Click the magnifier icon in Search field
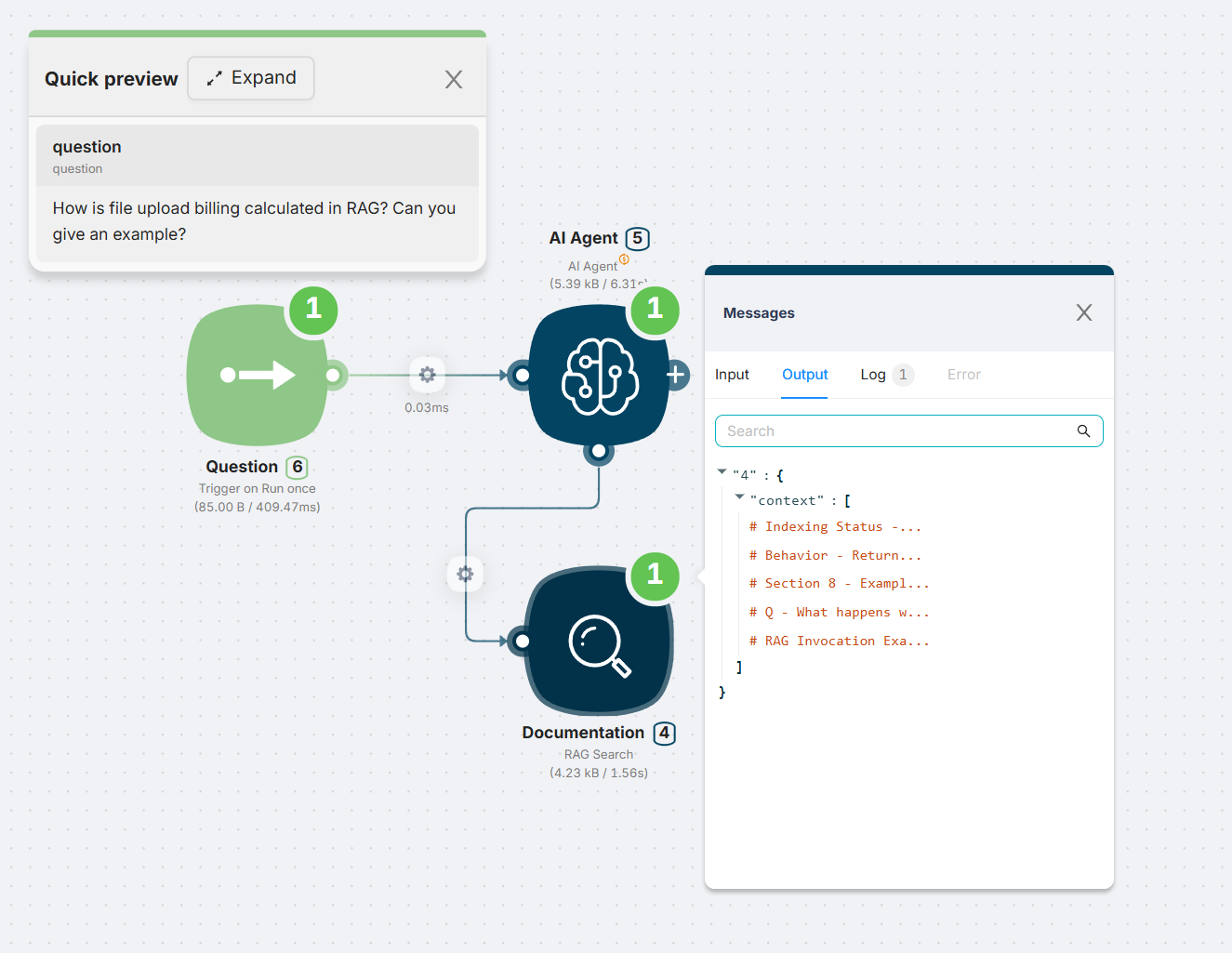This screenshot has width=1232, height=953. [1083, 431]
